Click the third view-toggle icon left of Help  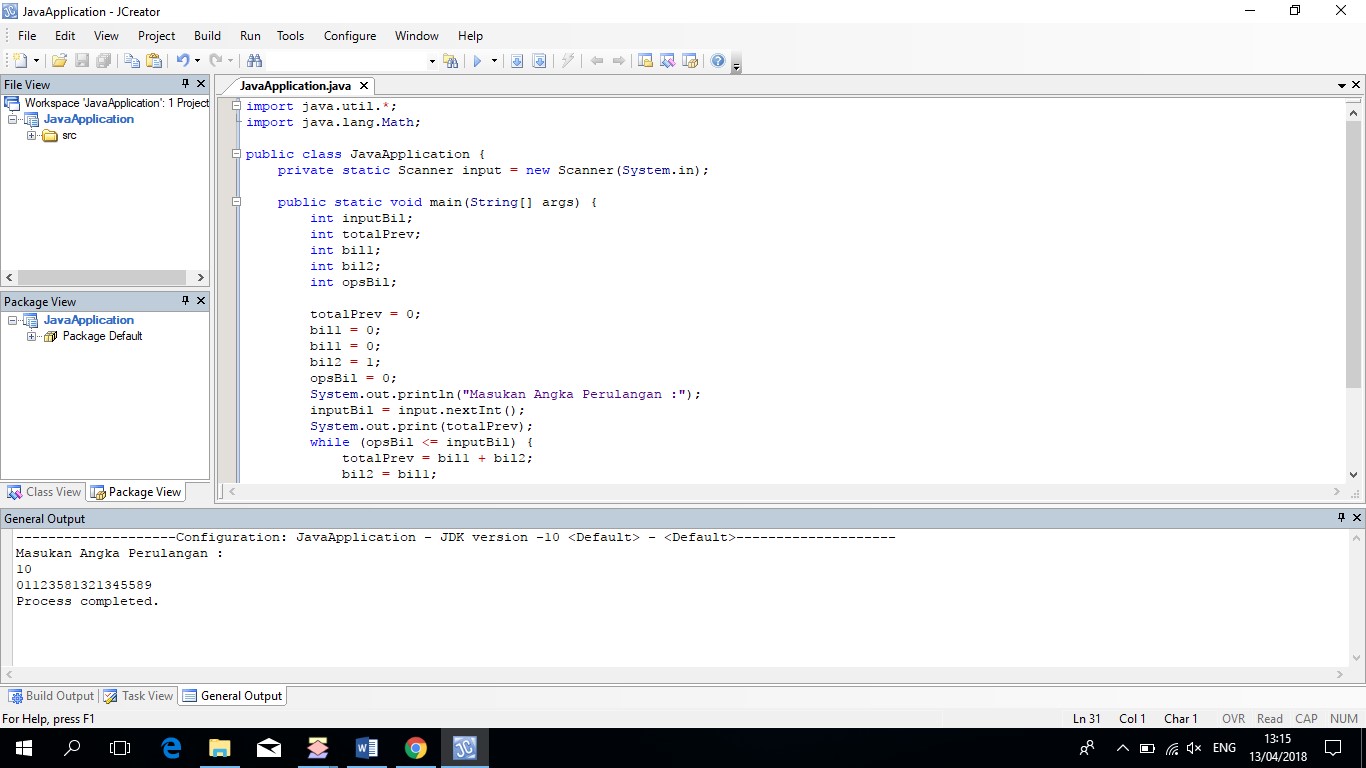689,61
